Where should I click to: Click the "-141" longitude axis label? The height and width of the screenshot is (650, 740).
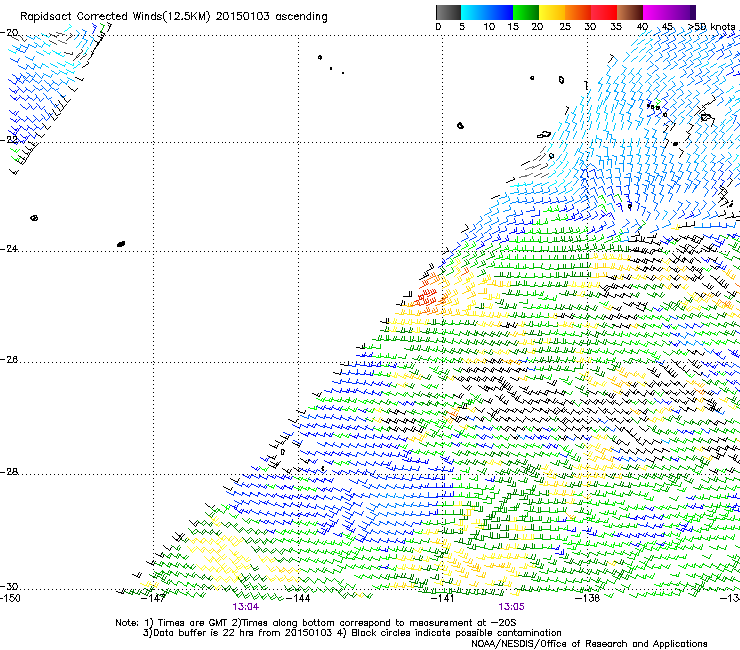[443, 598]
